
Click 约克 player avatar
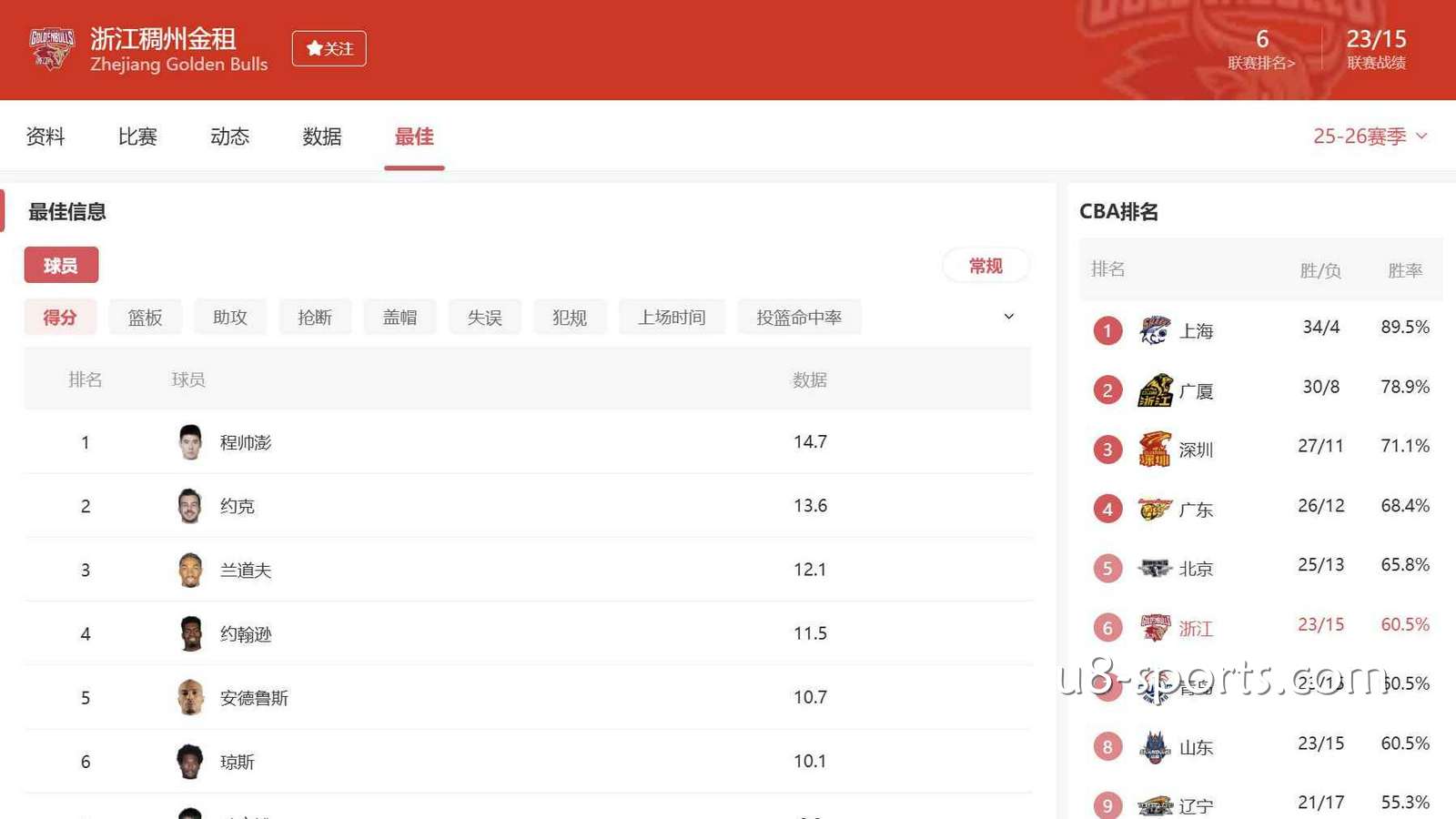click(x=190, y=506)
